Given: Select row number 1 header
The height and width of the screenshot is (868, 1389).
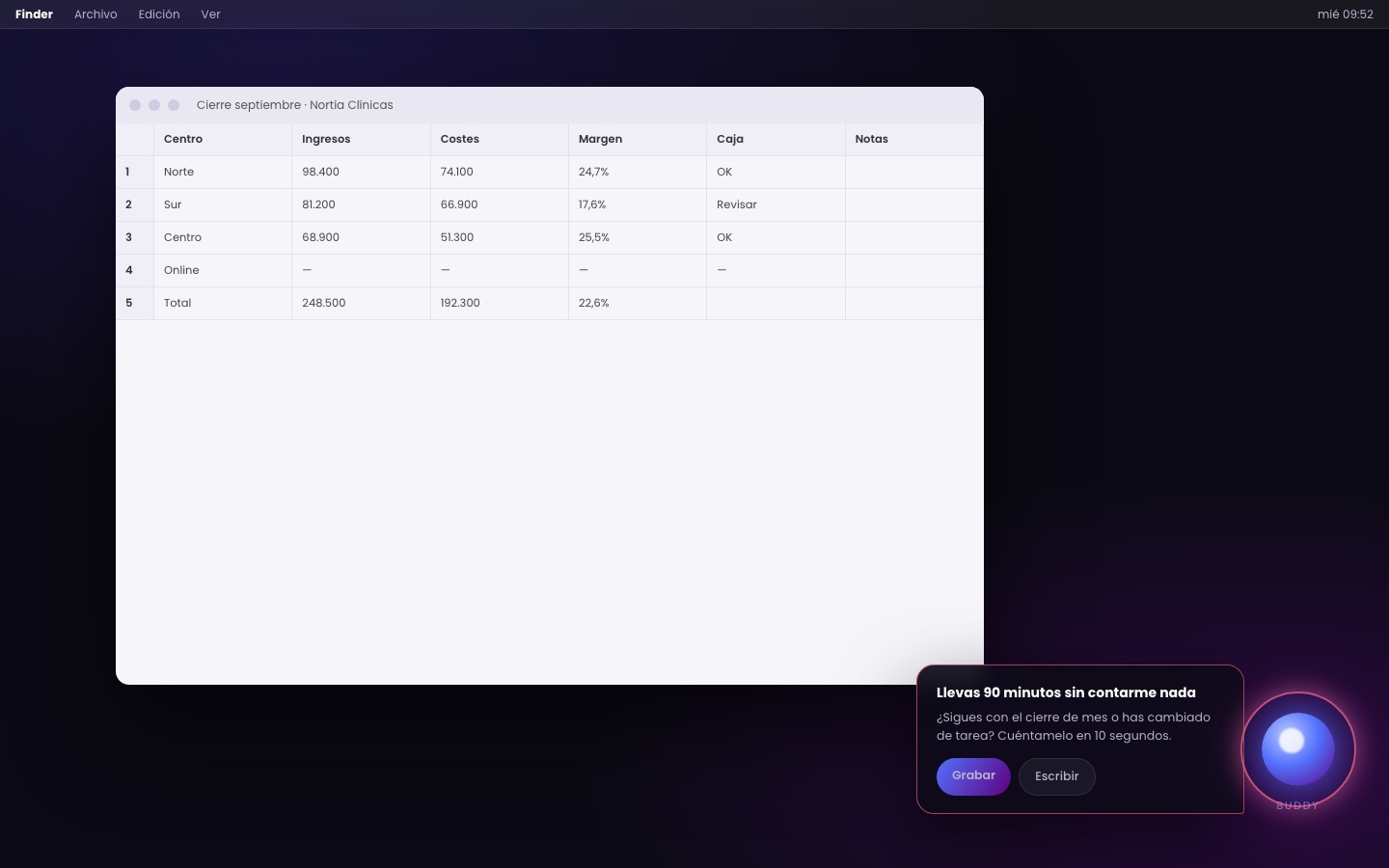Looking at the screenshot, I should pos(134,172).
